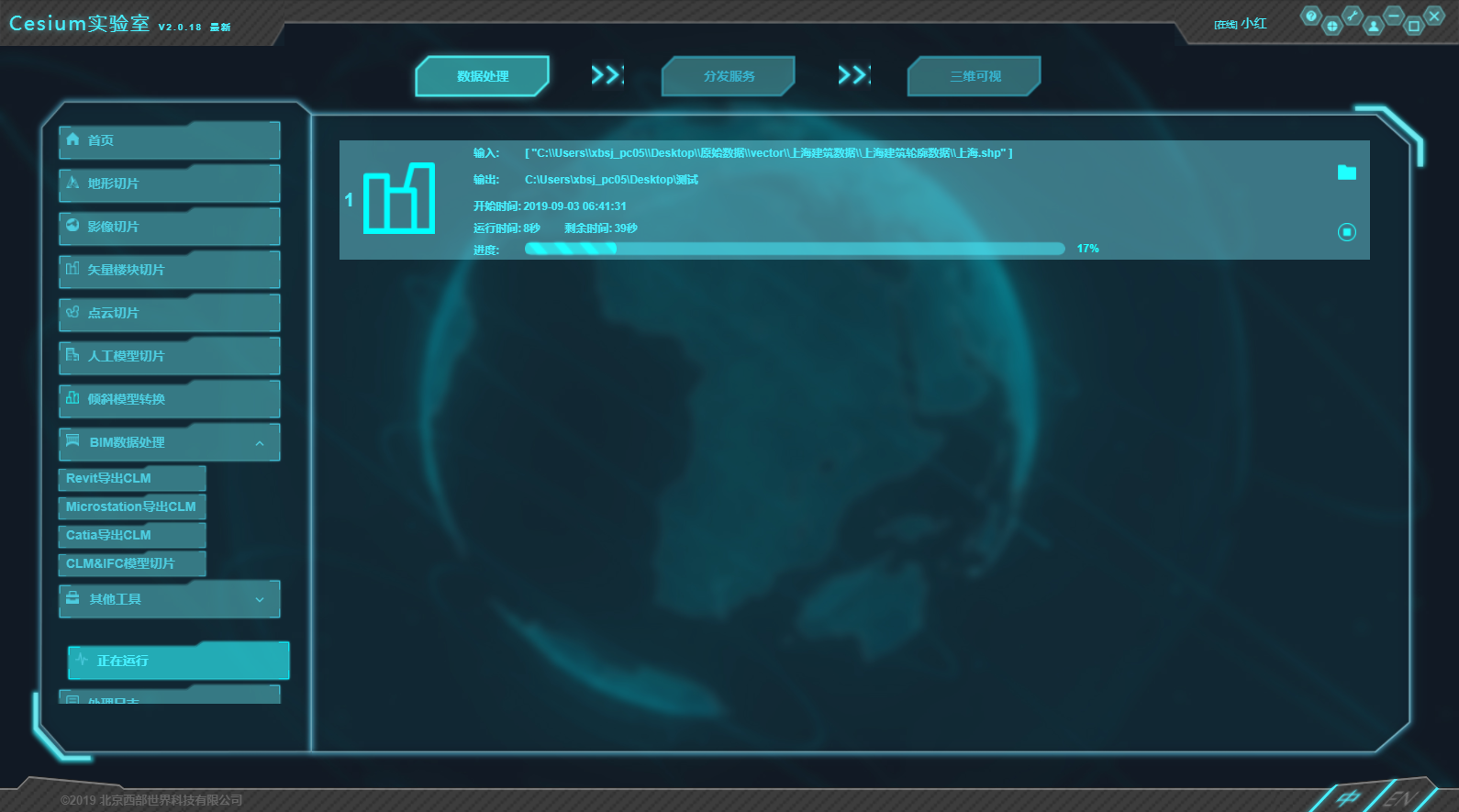Screen dimensions: 1459x812
Task: Switch to the 三维可视 tab
Action: click(x=975, y=76)
